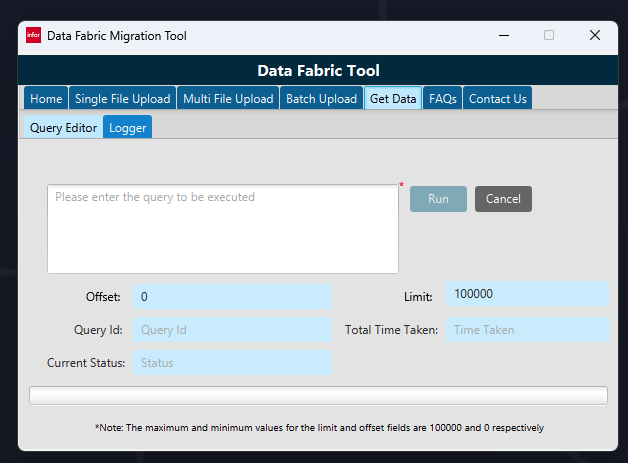Click the Infor logo icon in title bar
The height and width of the screenshot is (463, 628).
click(33, 35)
